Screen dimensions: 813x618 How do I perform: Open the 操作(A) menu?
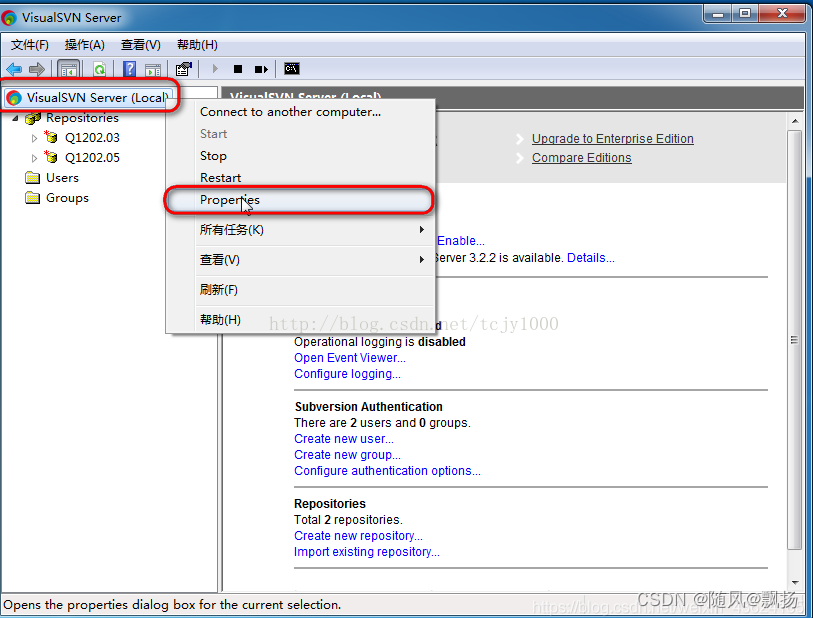[85, 45]
